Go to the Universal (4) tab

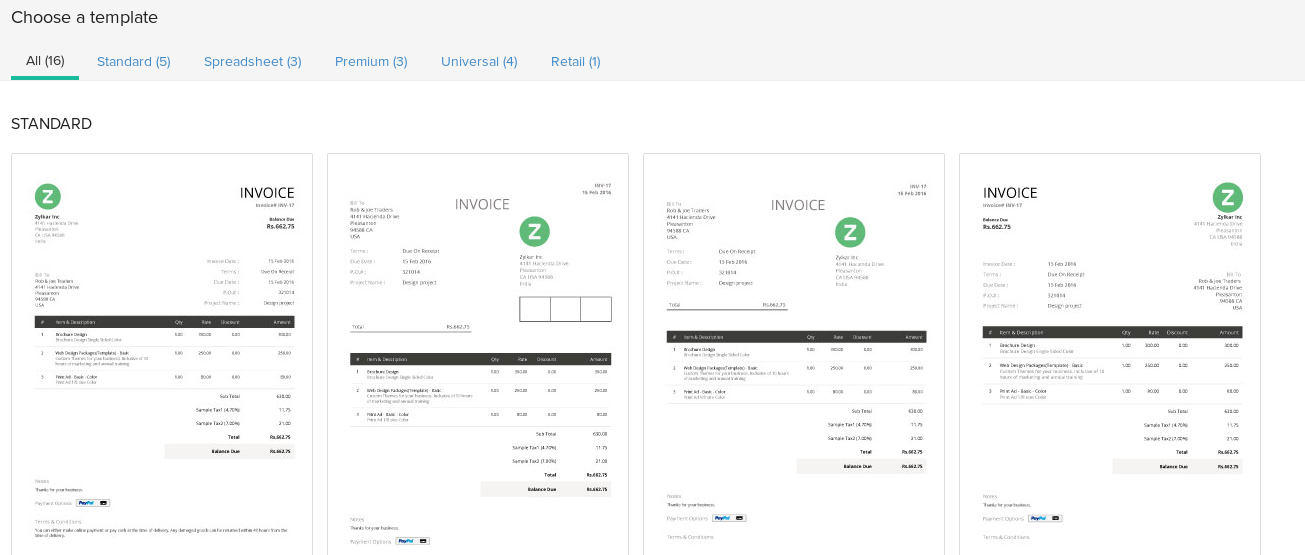(x=479, y=62)
